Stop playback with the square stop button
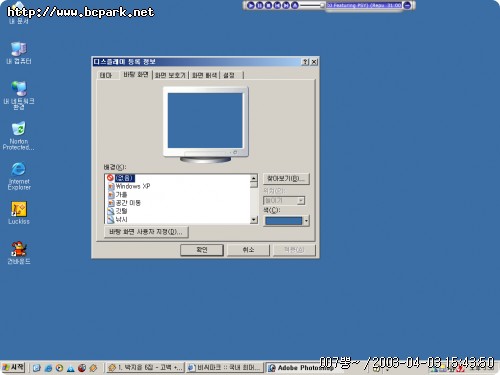This screenshot has height=375, width=500. [268, 5]
